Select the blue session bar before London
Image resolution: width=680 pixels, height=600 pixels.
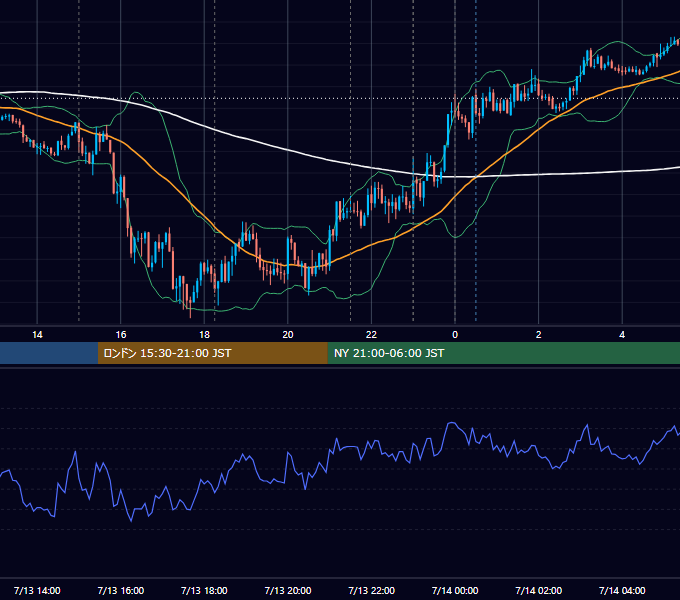click(49, 353)
